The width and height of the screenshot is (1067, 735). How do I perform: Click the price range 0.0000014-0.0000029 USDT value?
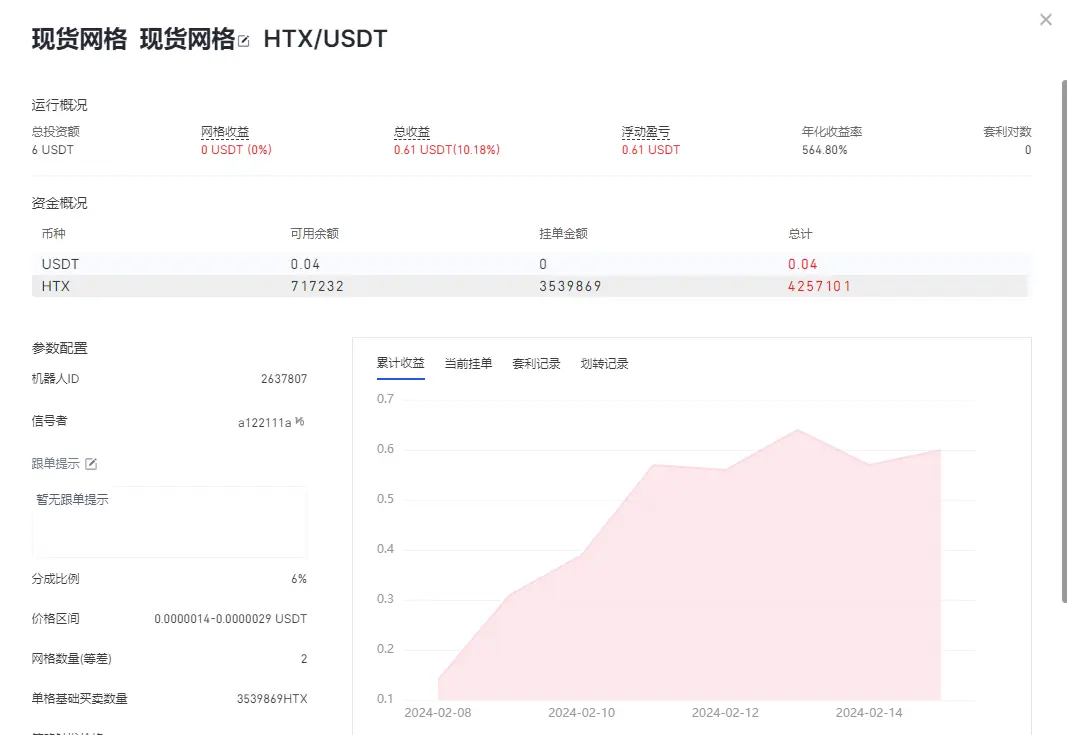[231, 619]
